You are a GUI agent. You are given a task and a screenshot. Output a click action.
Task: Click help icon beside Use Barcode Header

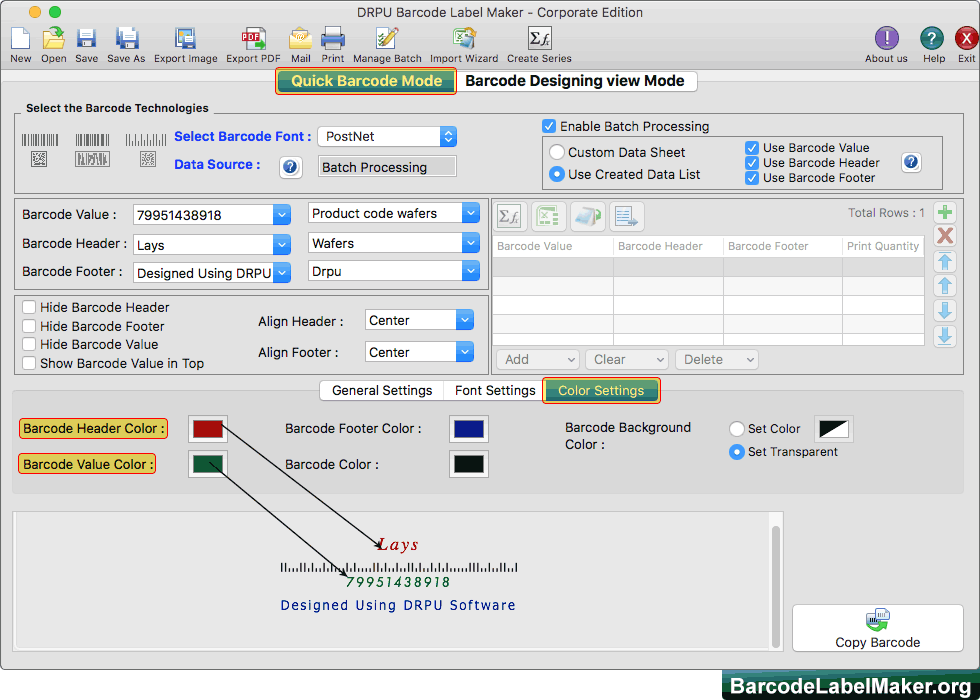911,162
